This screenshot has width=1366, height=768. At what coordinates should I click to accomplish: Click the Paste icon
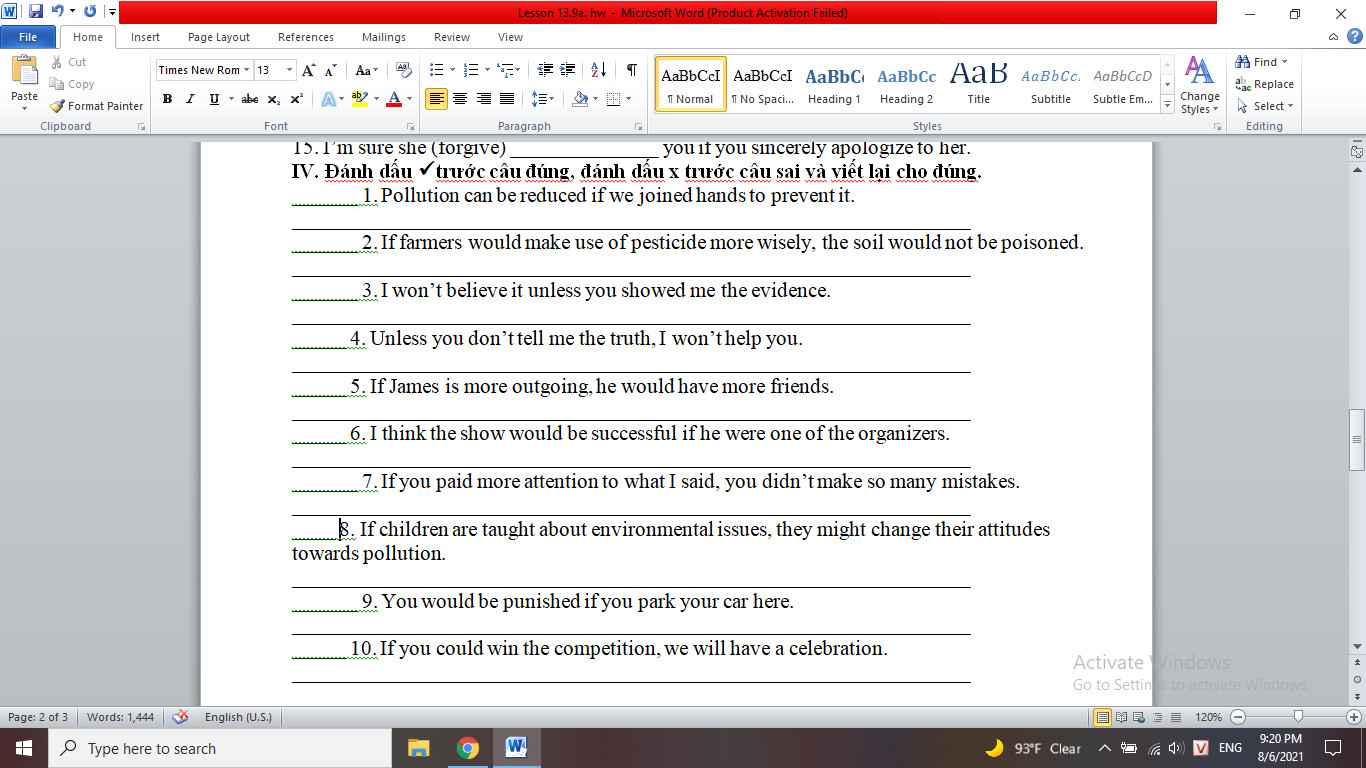pyautogui.click(x=24, y=73)
